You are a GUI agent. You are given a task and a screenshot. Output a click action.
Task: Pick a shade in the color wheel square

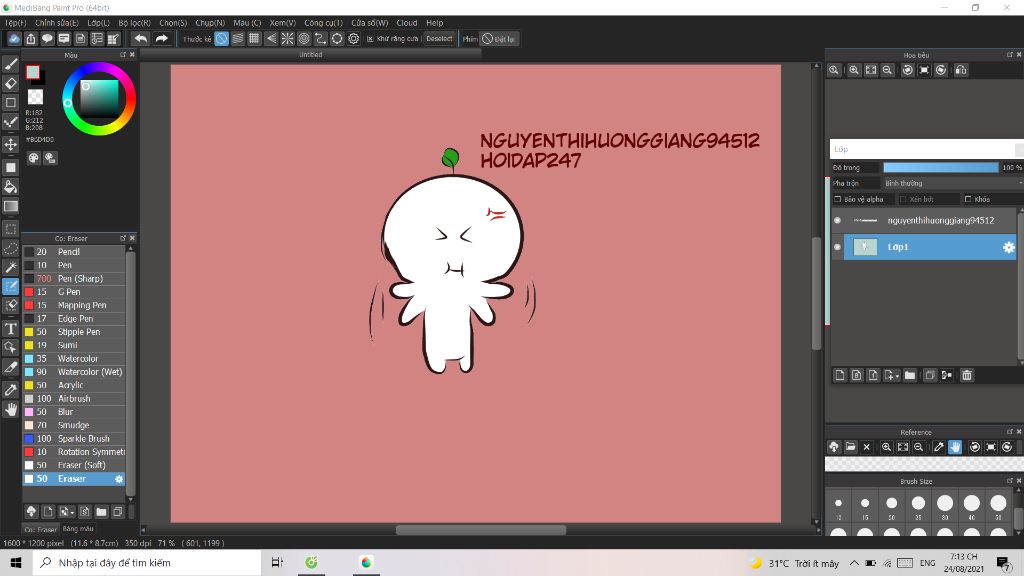tap(99, 99)
